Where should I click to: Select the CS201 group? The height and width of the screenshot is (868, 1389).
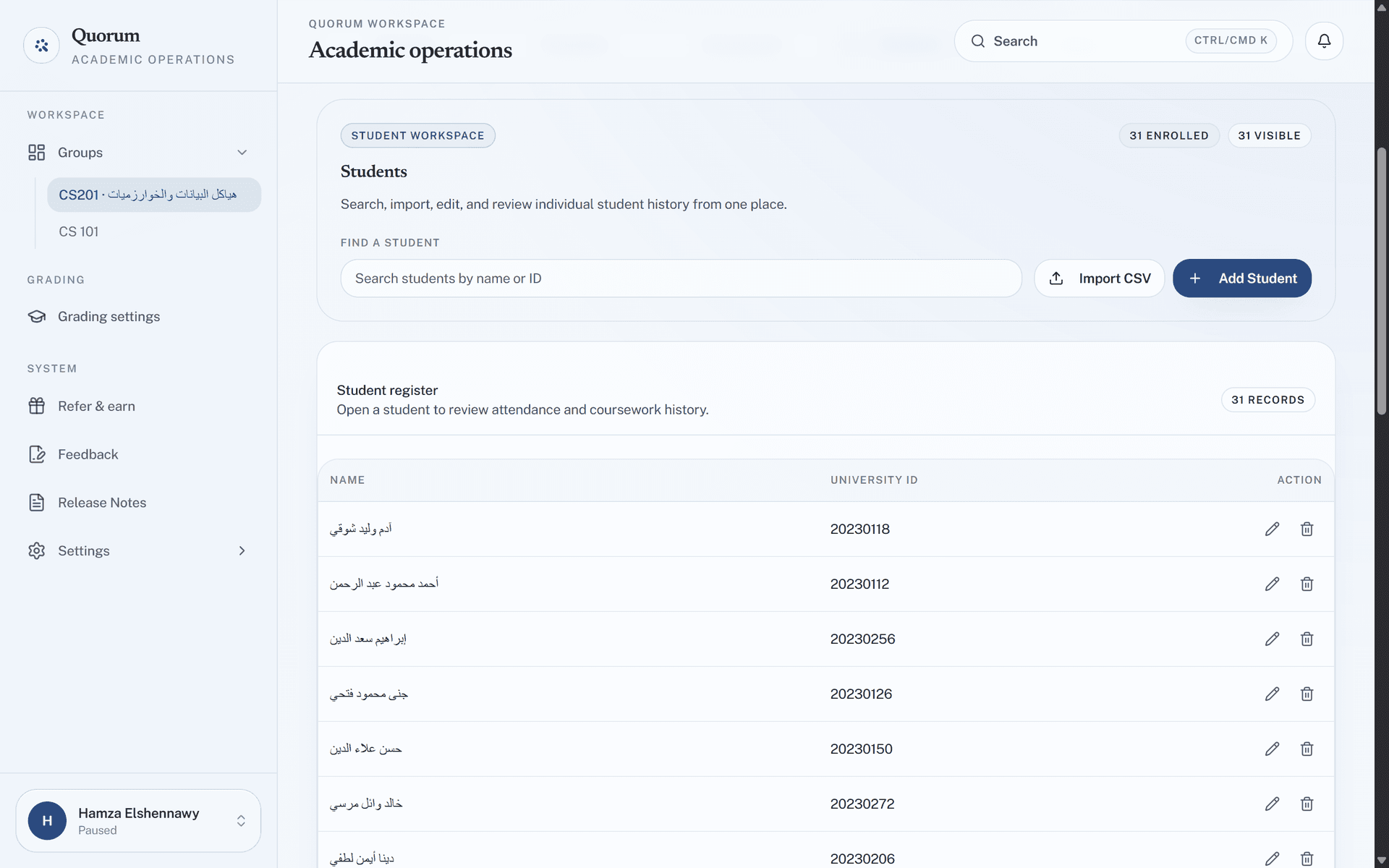click(x=154, y=195)
